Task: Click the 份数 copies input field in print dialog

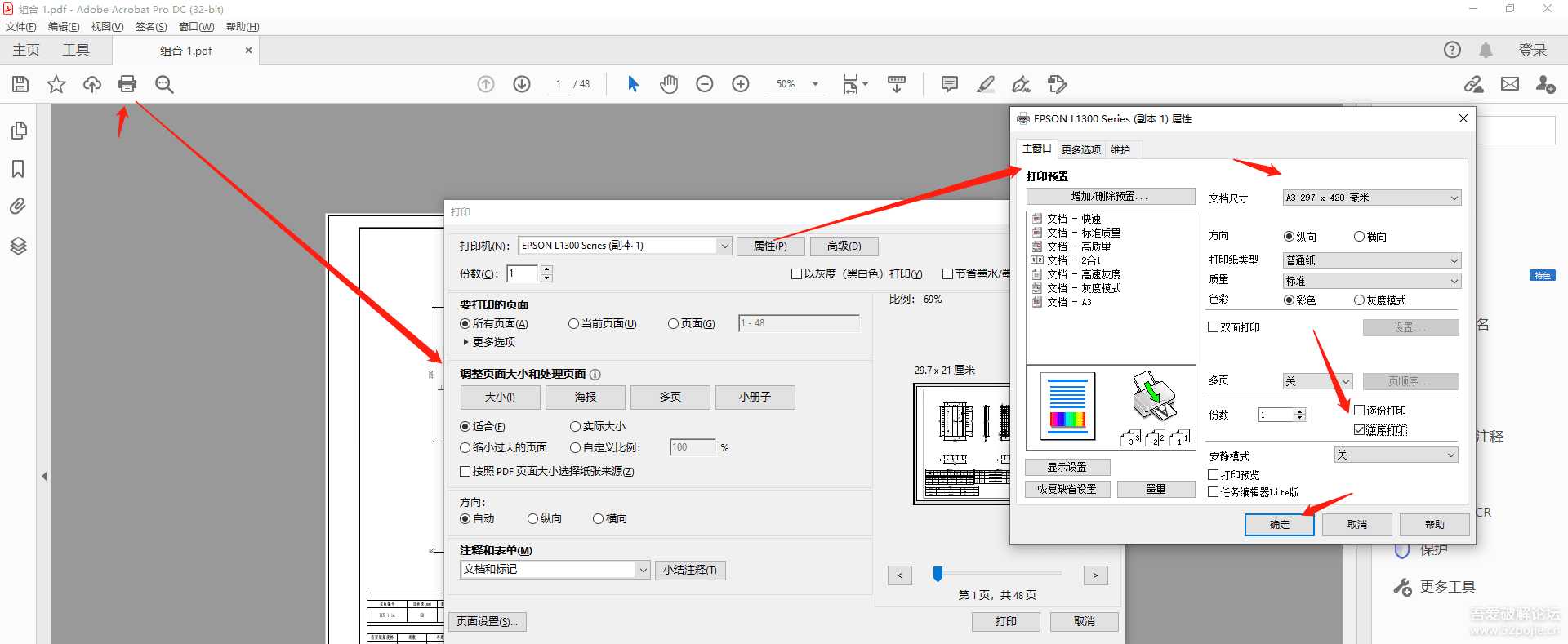Action: coord(523,274)
